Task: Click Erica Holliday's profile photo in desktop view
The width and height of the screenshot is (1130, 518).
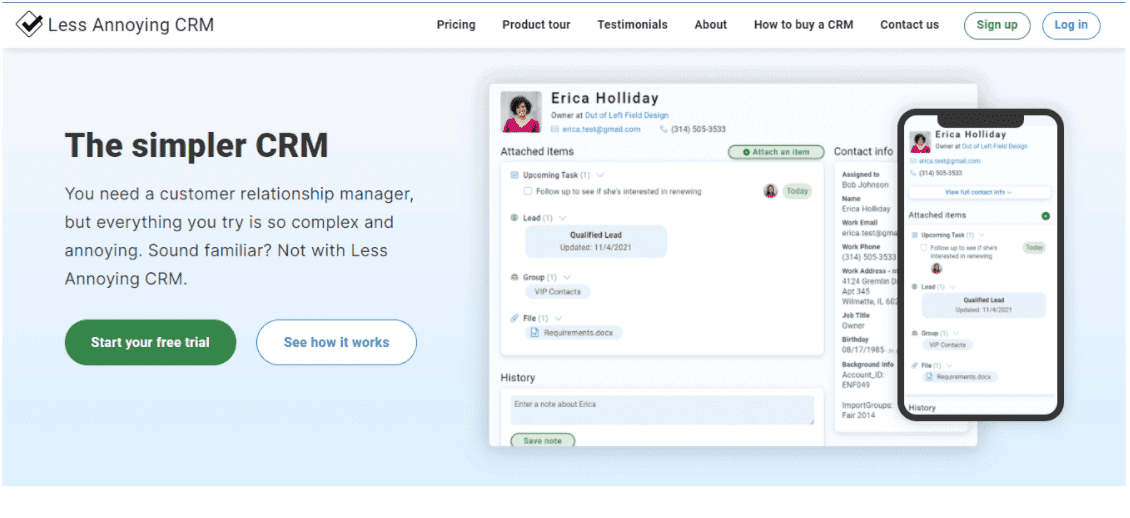Action: (x=521, y=112)
